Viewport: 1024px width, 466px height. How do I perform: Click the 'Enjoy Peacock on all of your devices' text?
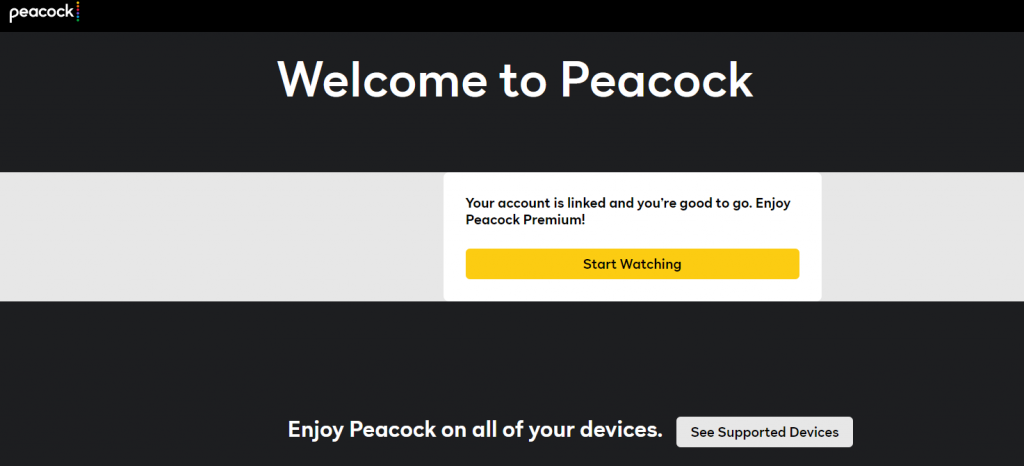coord(475,429)
